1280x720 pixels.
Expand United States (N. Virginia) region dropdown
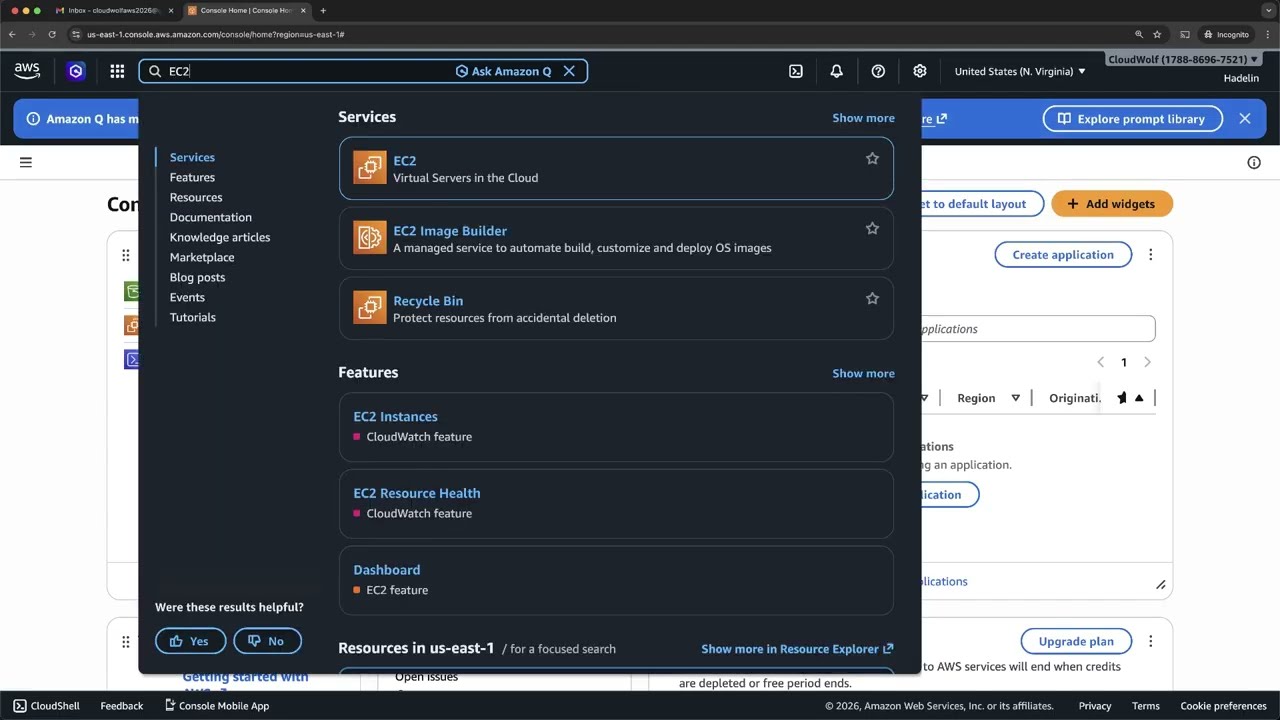tap(1020, 71)
